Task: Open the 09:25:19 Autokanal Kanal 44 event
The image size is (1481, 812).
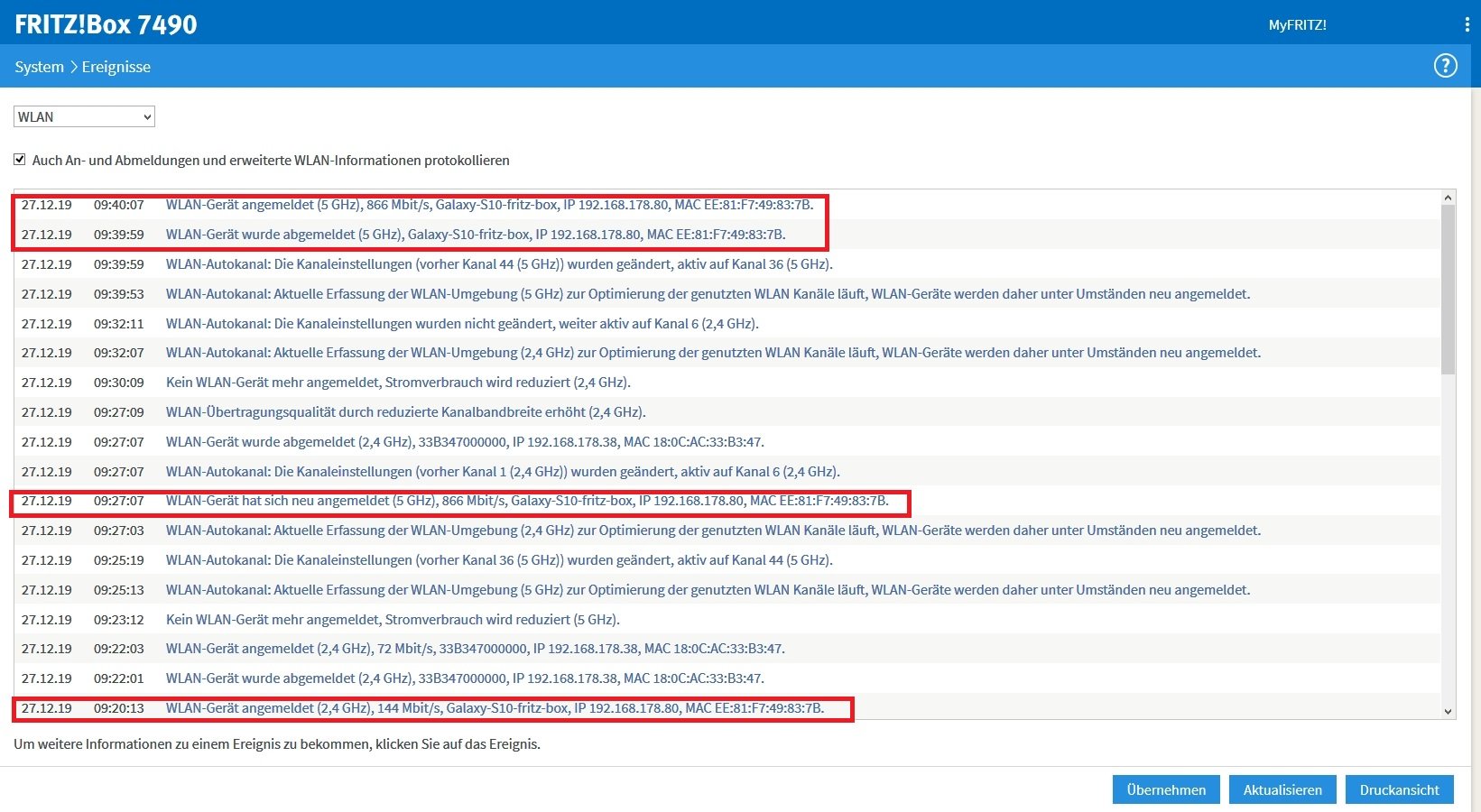Action: tap(499, 560)
